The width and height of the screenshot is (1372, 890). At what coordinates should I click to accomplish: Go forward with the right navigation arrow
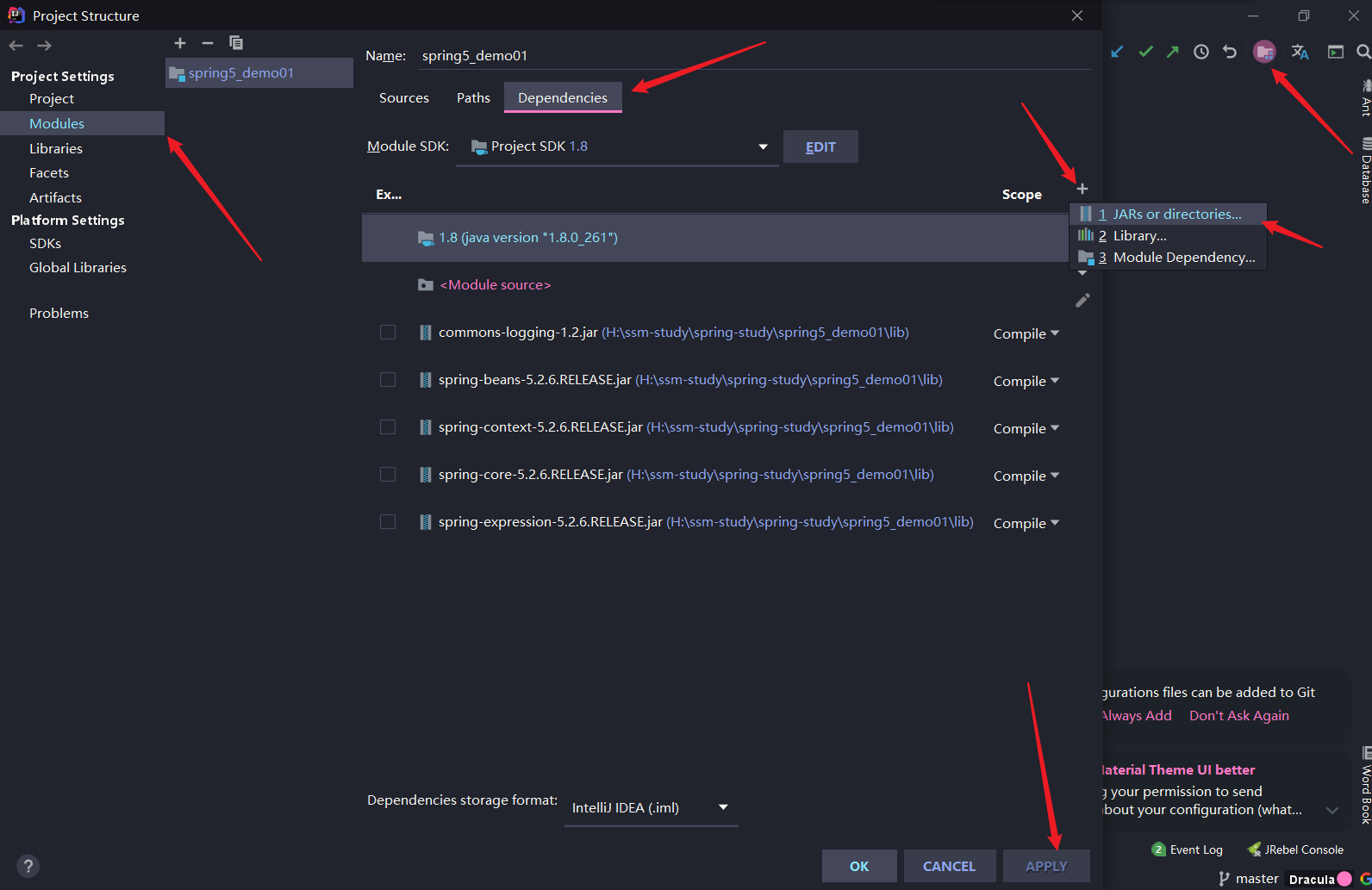click(x=45, y=46)
